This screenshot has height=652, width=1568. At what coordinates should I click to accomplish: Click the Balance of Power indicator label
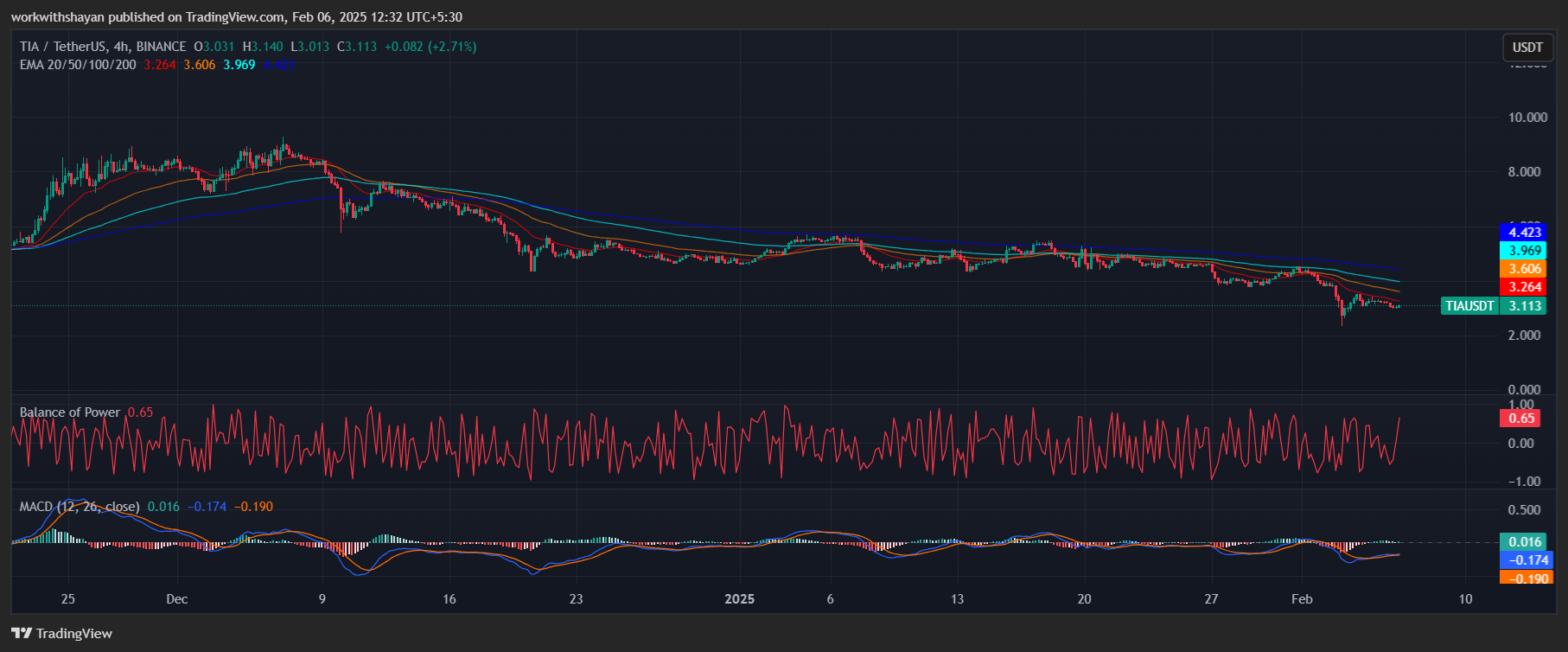point(70,412)
